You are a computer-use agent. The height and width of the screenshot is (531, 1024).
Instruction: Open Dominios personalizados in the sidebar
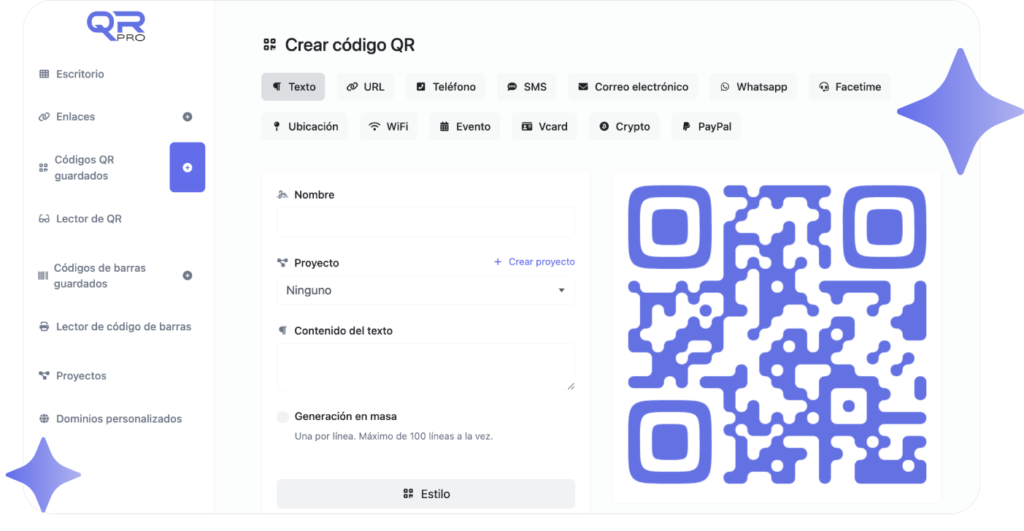coord(110,419)
